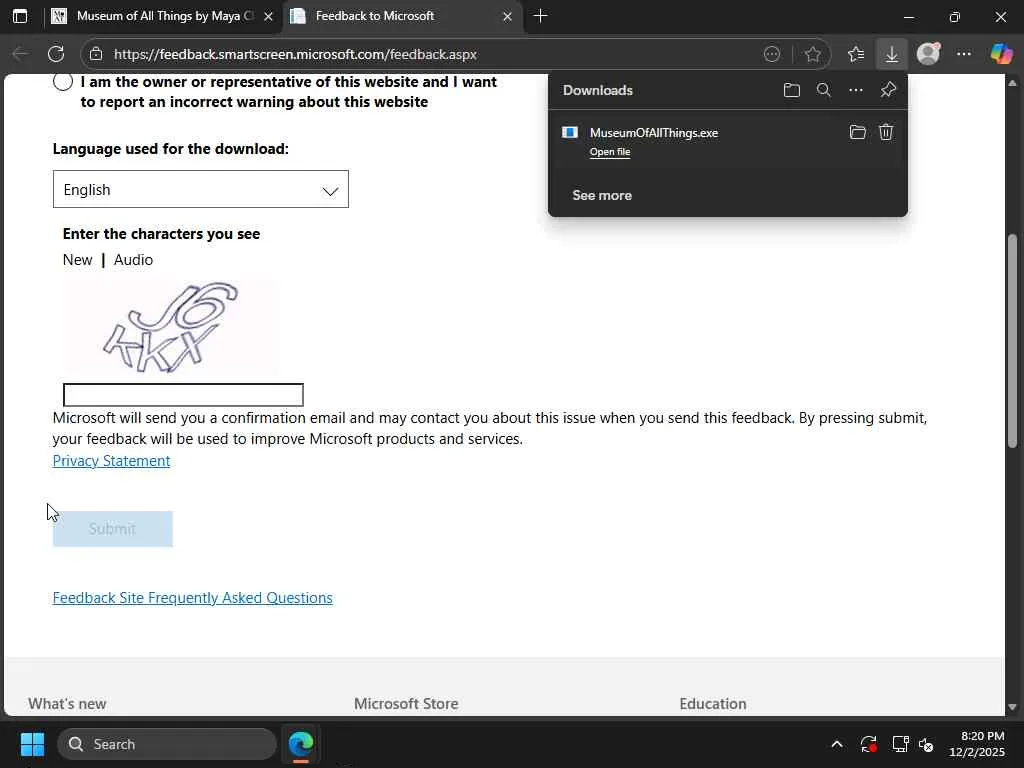Go back to previous page
Image resolution: width=1024 pixels, height=768 pixels.
(x=20, y=54)
